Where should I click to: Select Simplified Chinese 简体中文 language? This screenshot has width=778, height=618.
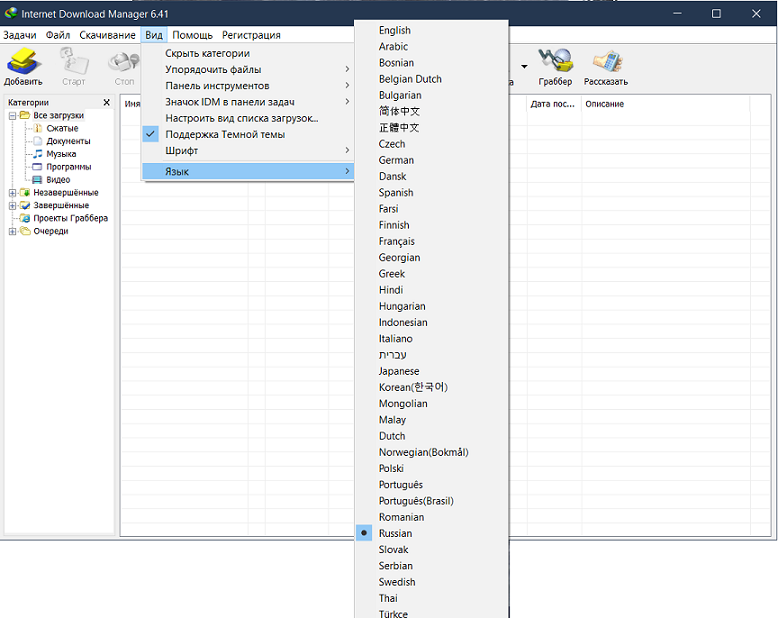tap(432, 111)
